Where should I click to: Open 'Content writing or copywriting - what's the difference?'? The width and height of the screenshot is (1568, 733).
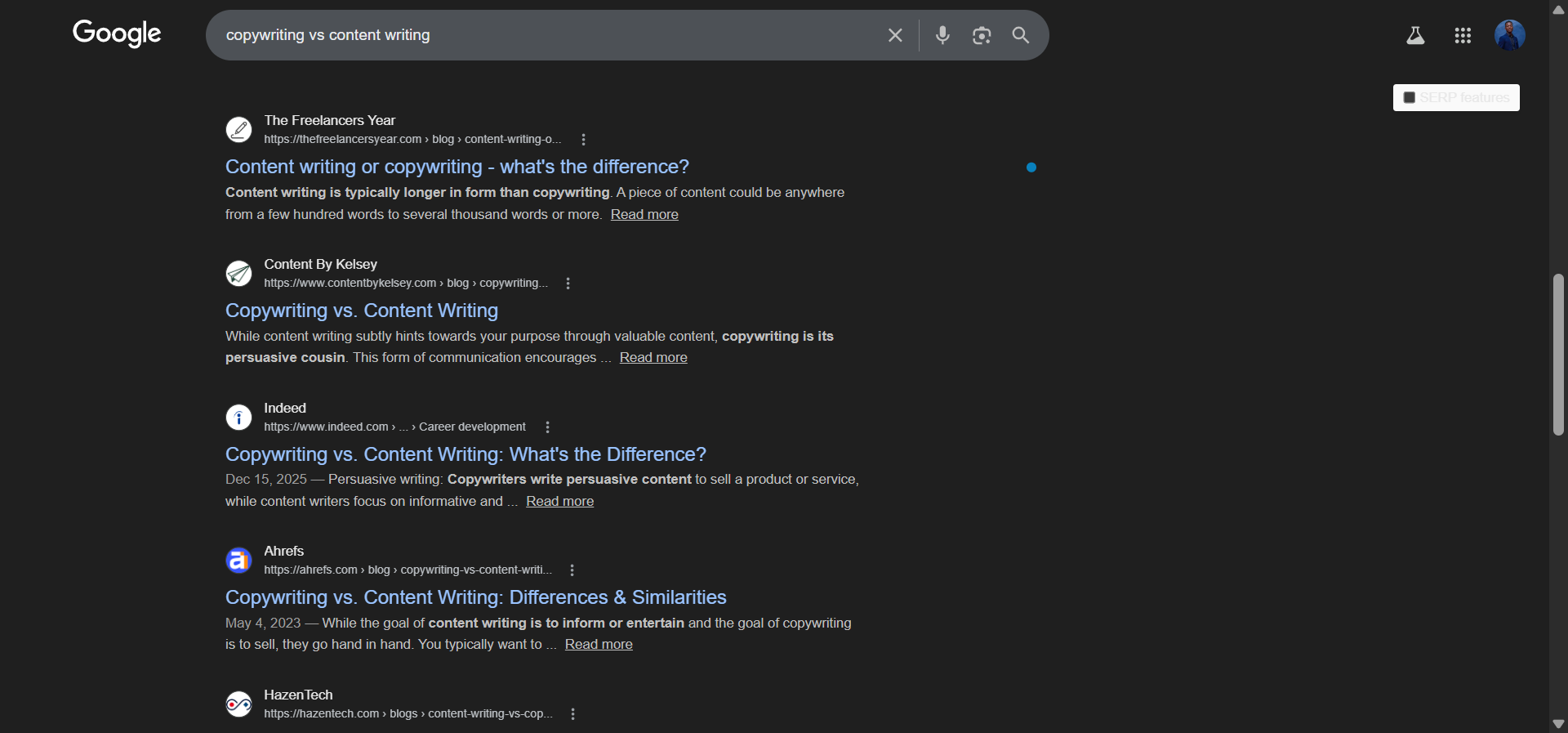[457, 167]
